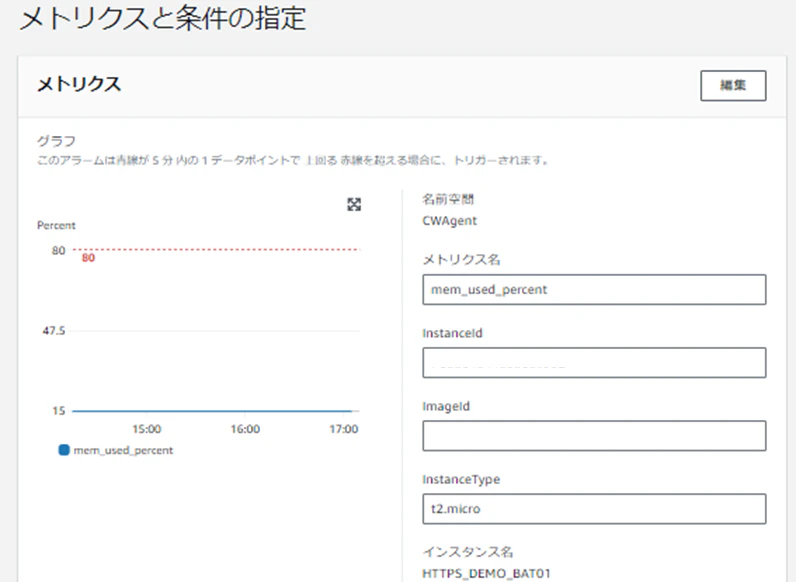Click the mem_used_percent legend label
This screenshot has height=582, width=796.
pos(123,450)
